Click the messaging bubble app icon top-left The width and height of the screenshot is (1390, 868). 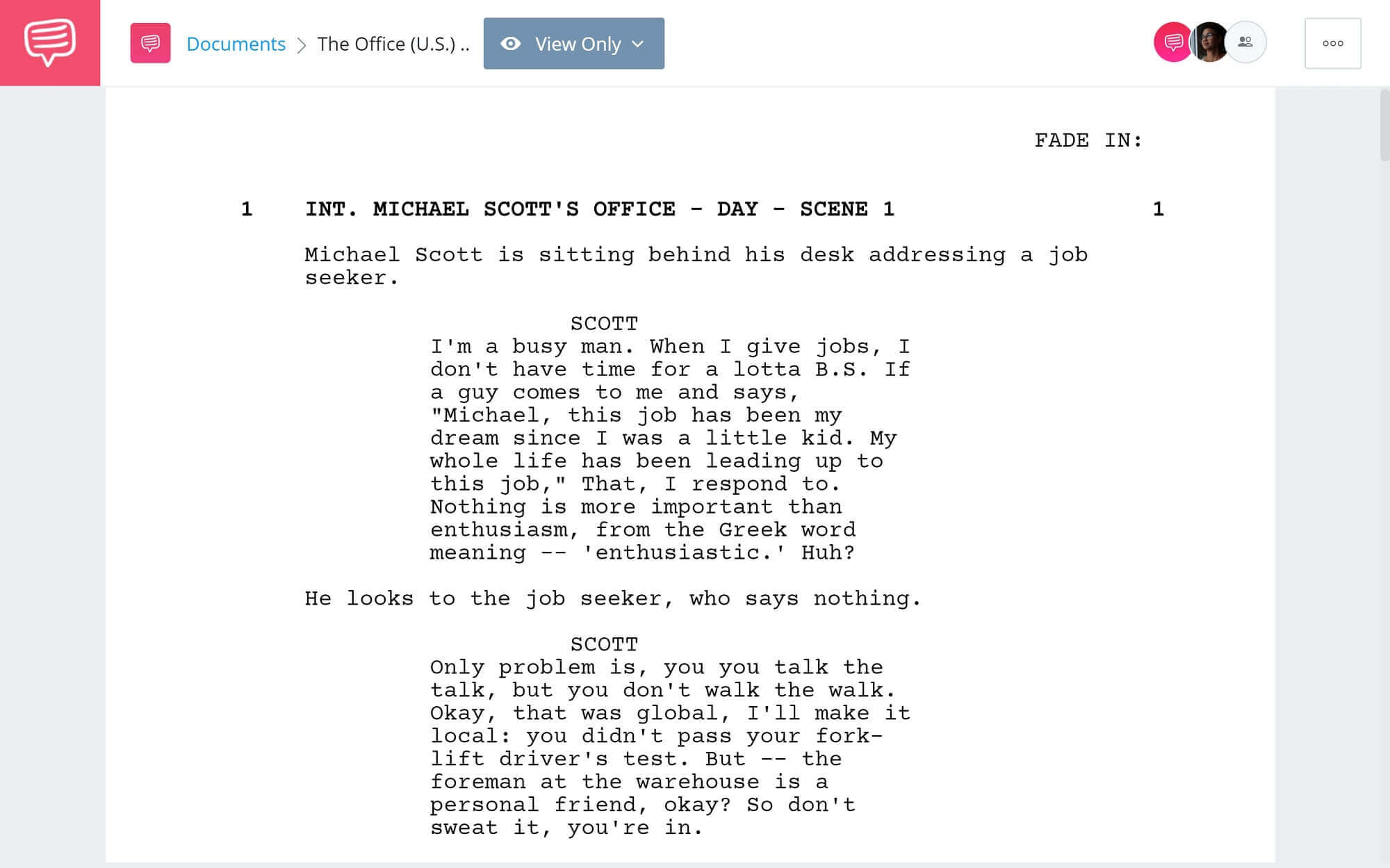point(49,43)
